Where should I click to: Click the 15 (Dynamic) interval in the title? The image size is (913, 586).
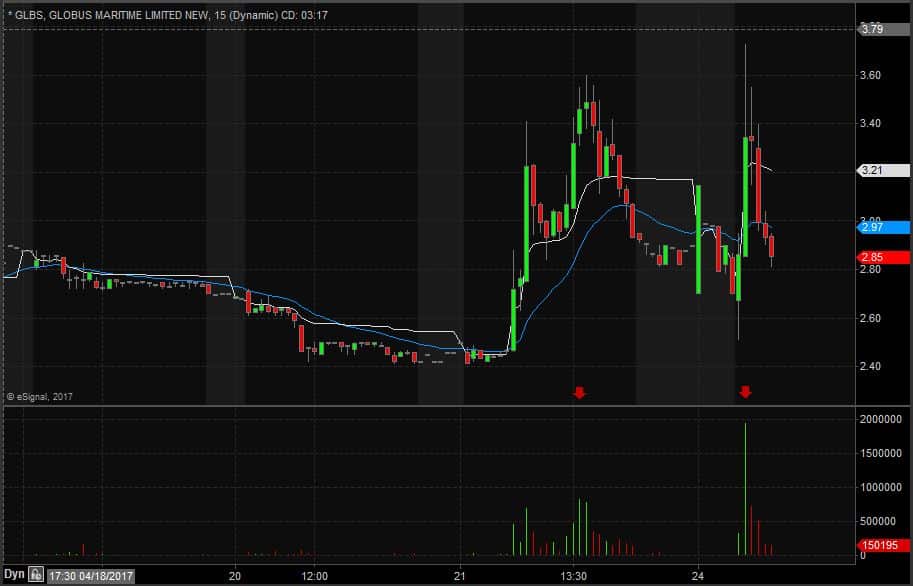tap(245, 15)
